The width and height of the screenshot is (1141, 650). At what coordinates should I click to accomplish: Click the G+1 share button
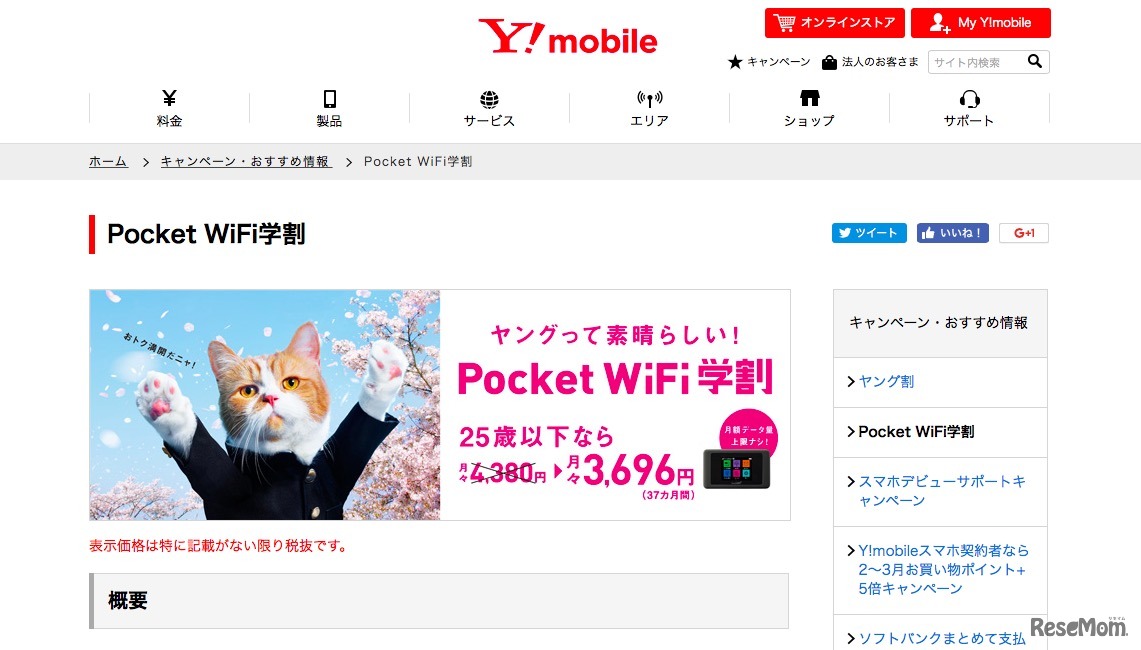(x=1024, y=233)
